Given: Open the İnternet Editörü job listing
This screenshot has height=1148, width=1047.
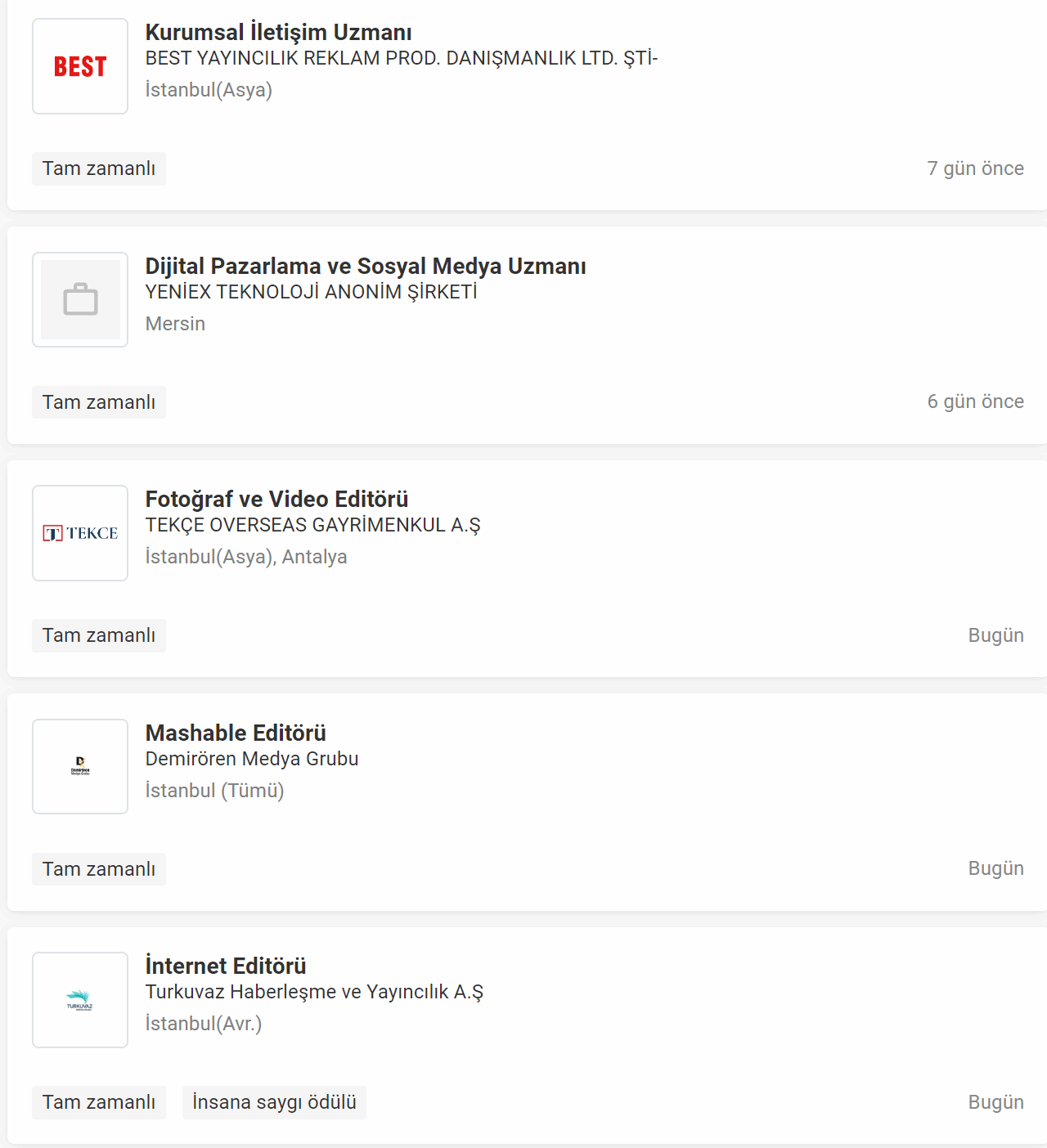Looking at the screenshot, I should pyautogui.click(x=226, y=966).
